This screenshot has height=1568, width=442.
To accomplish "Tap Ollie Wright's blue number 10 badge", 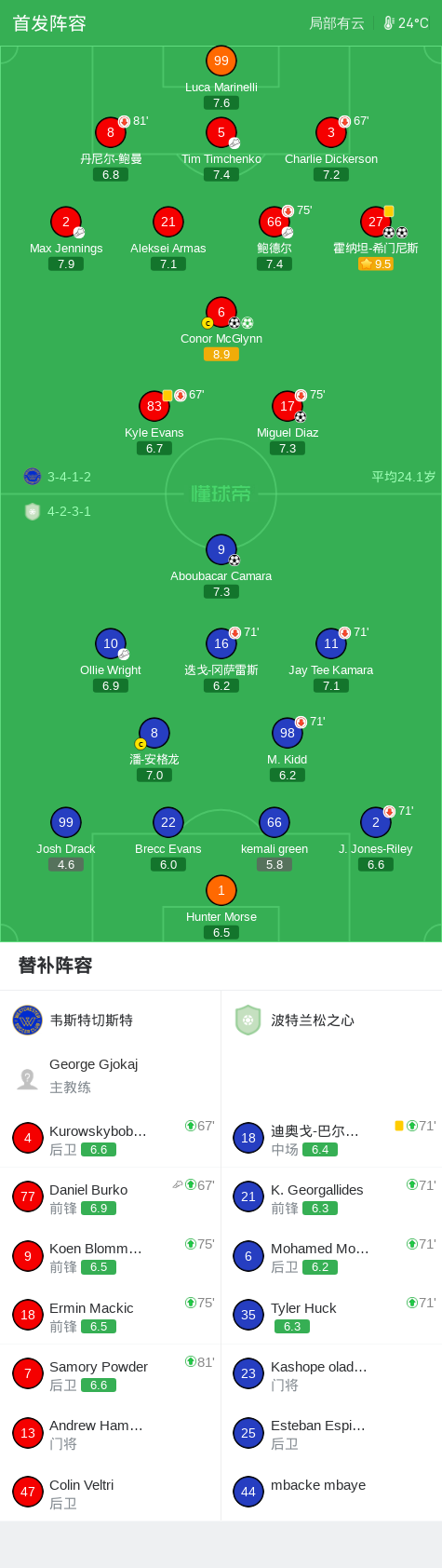I will click(111, 643).
